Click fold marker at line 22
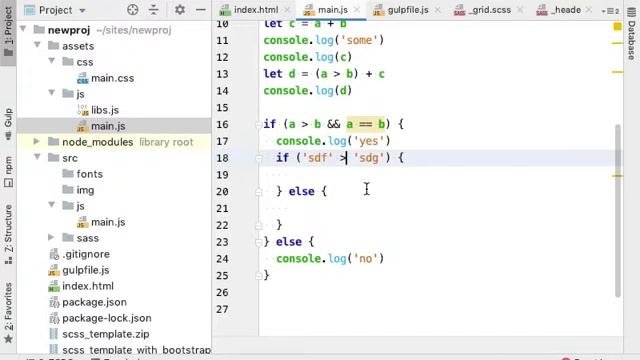The height and width of the screenshot is (360, 640). coord(258,225)
